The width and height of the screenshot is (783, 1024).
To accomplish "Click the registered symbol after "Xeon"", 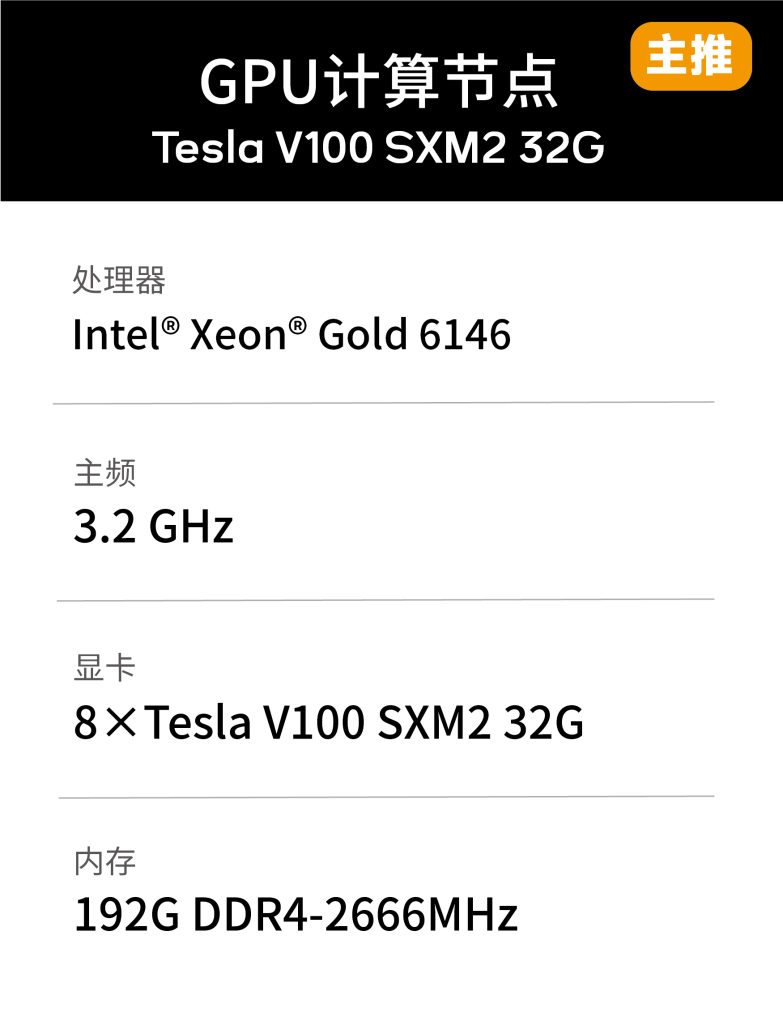I will pos(297,325).
